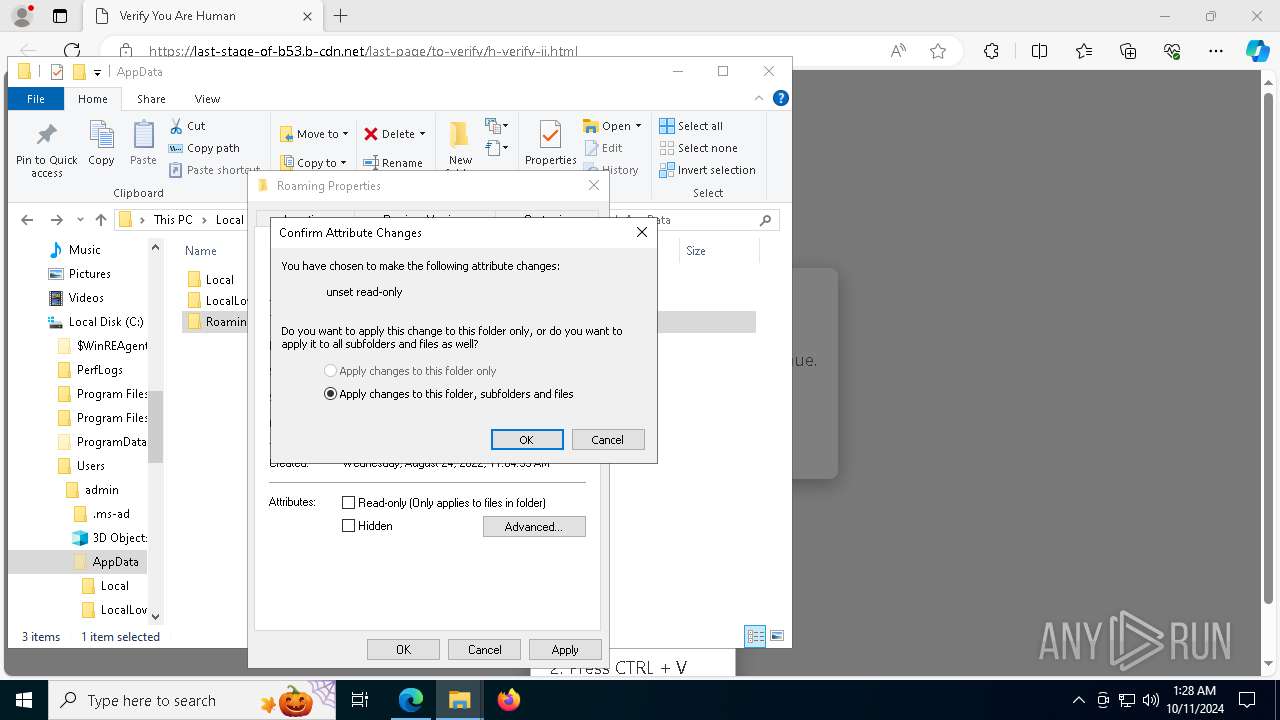Select Music in navigation pane

[75, 250]
